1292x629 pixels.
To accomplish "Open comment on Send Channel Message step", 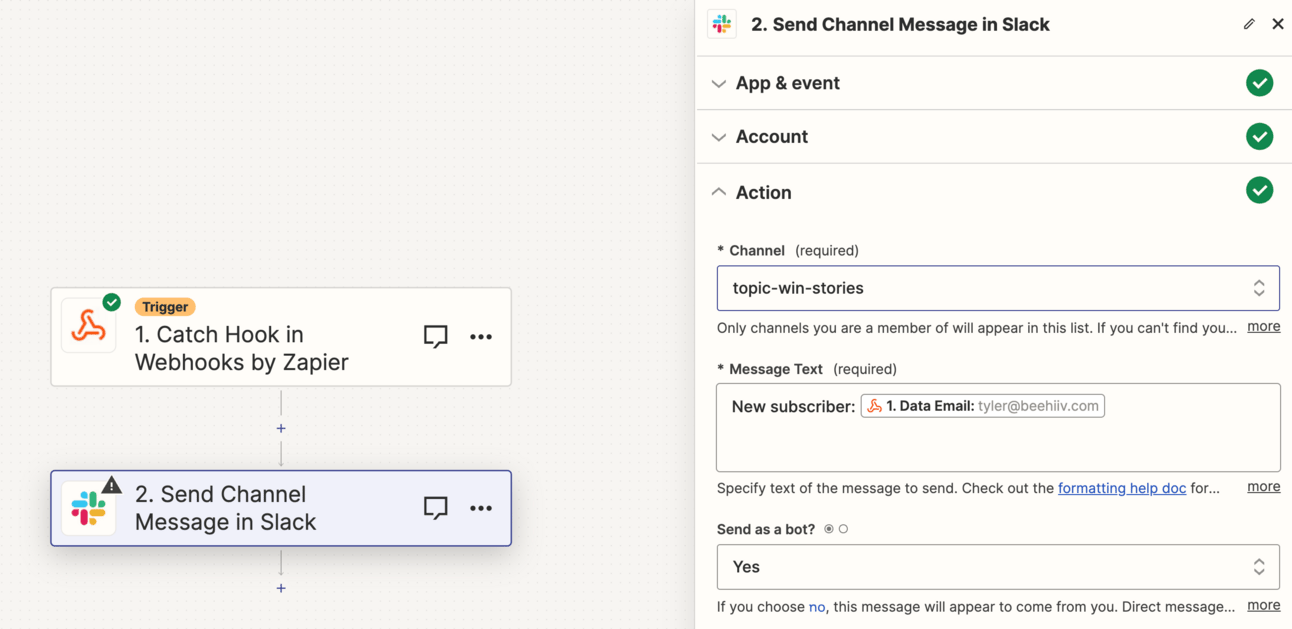I will [x=435, y=508].
